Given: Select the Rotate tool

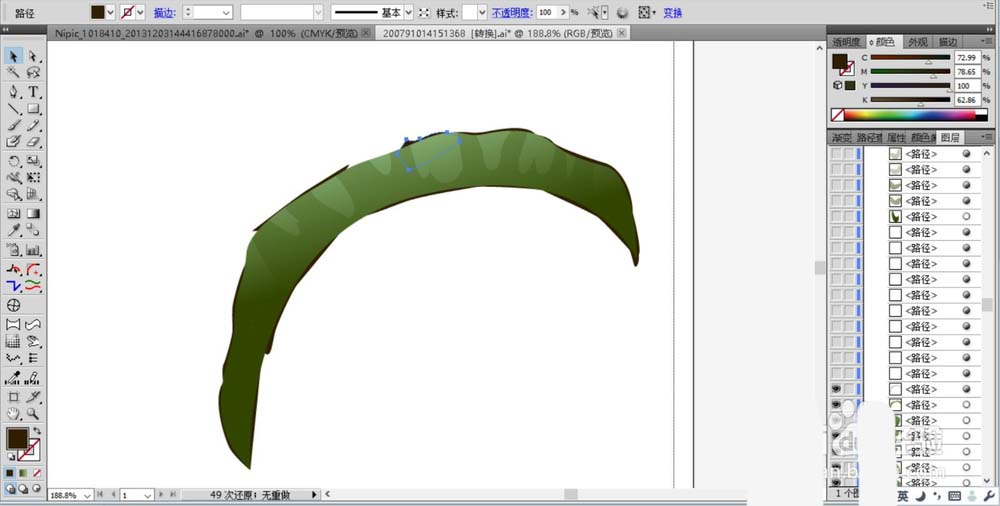Looking at the screenshot, I should [13, 161].
